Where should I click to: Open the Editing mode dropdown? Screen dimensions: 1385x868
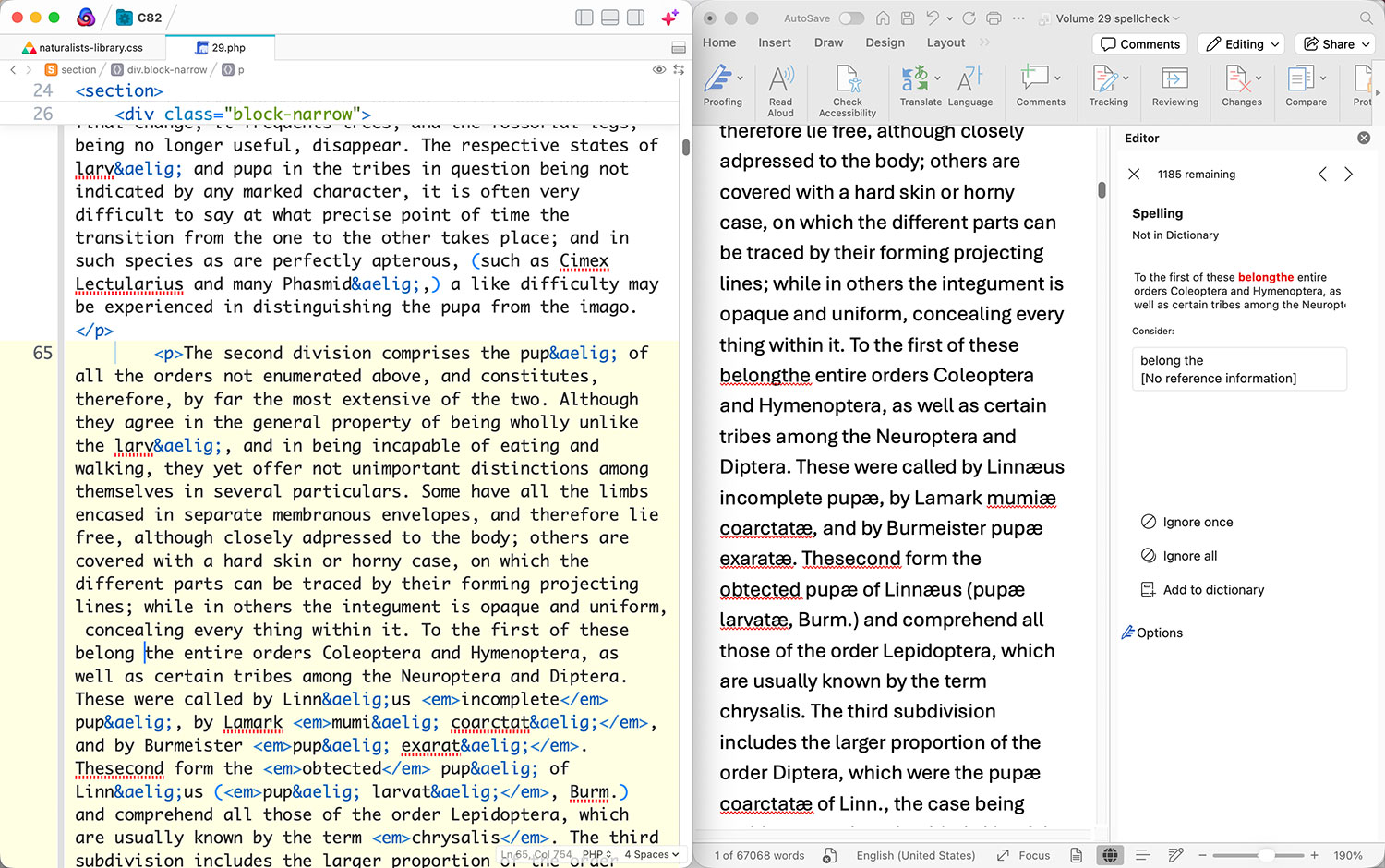coord(1244,44)
